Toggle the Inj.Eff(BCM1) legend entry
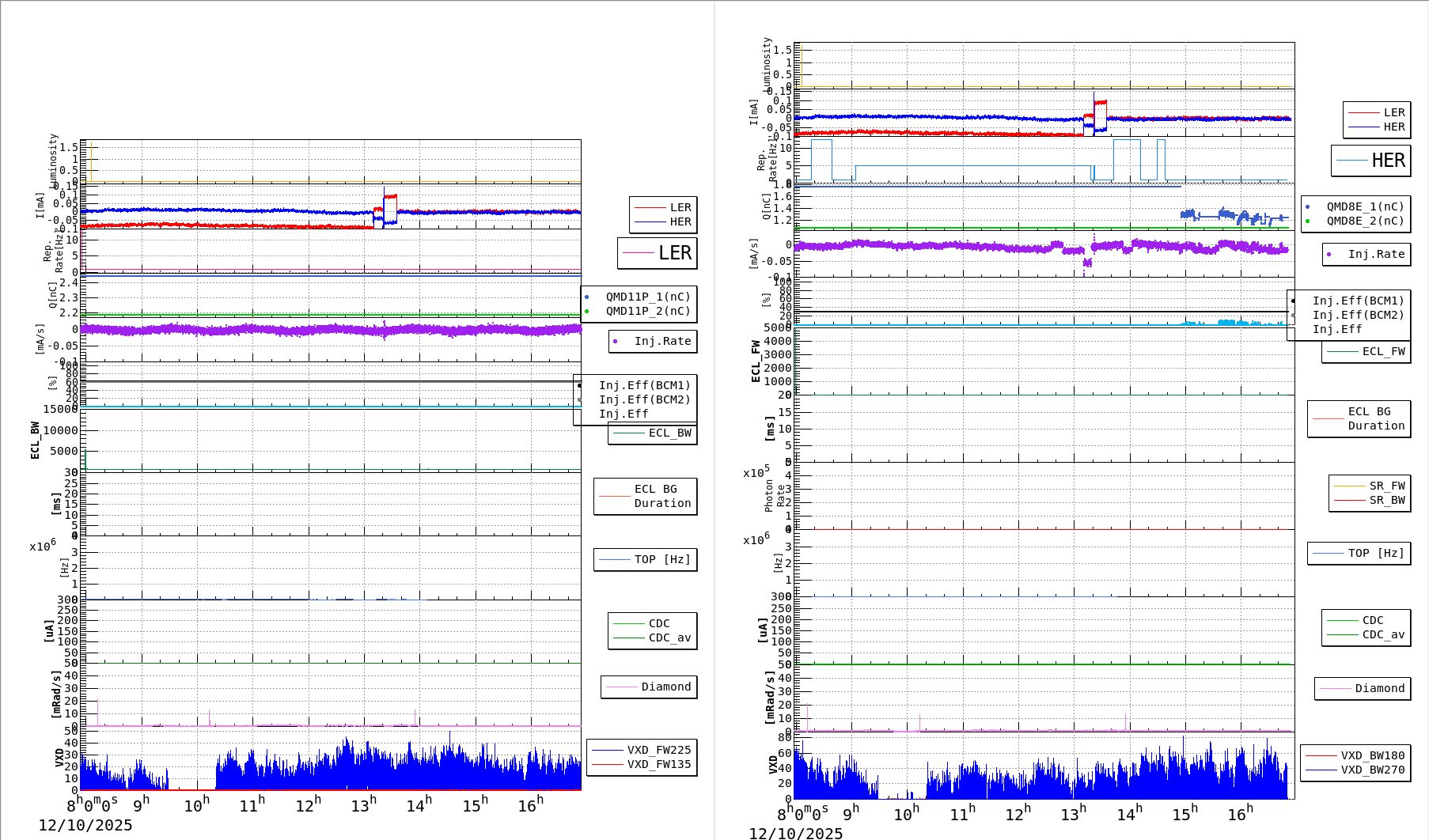Screen dimensions: 1429x840 click(645, 386)
